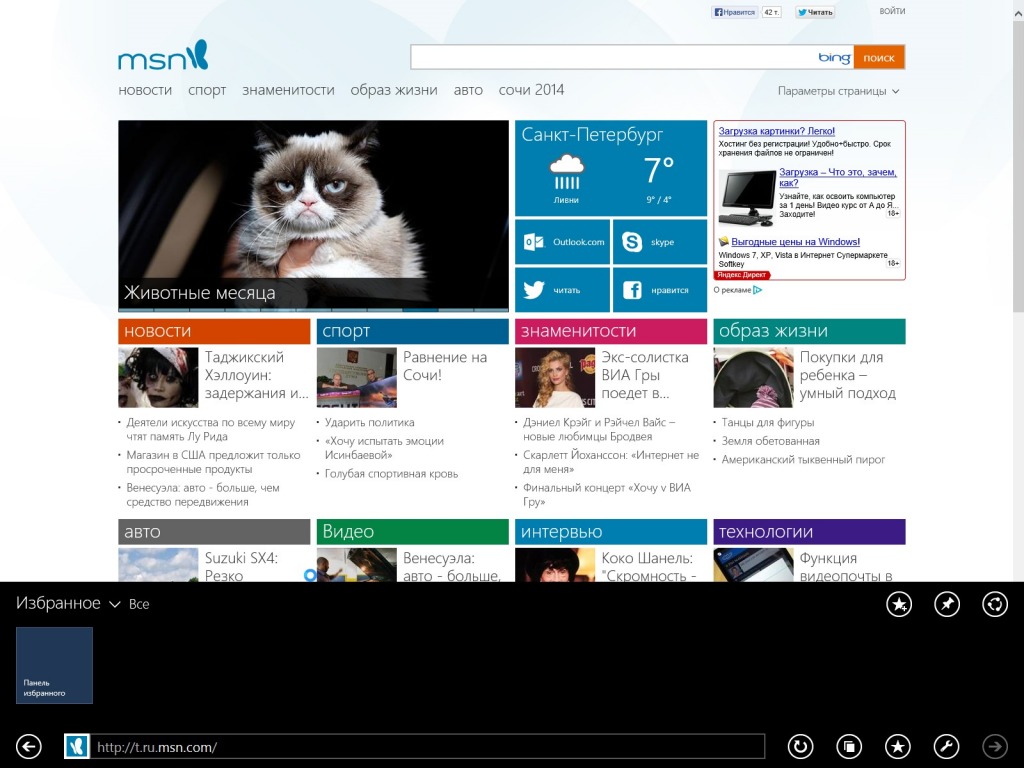The image size is (1024, 768).
Task: Click 'Выгодные цены на Windows!' ad link
Action: 795,242
